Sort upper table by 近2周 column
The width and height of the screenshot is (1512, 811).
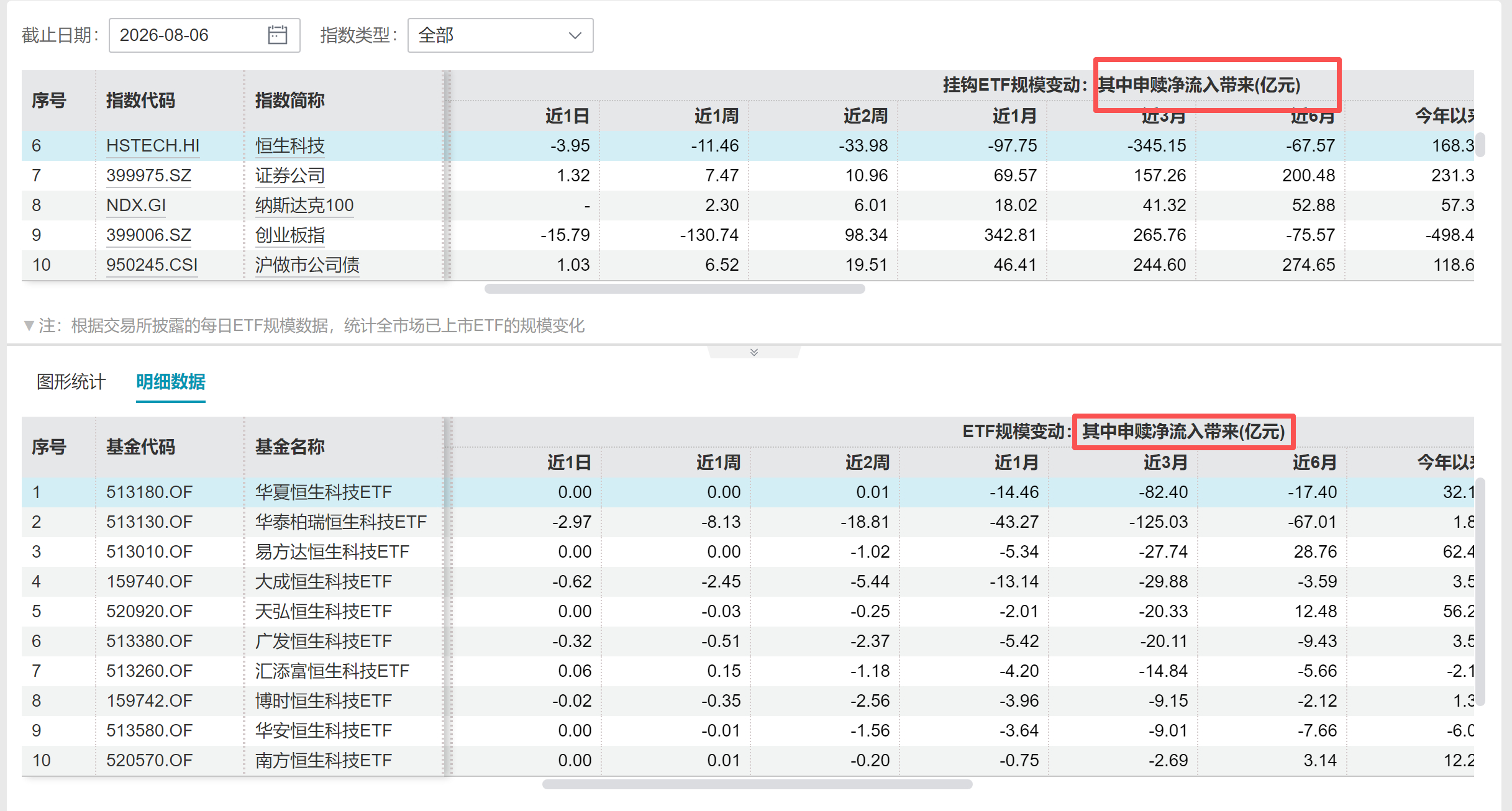point(865,116)
